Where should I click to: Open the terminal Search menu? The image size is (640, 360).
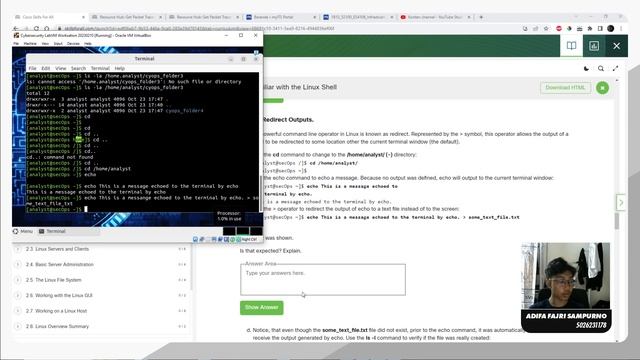point(78,69)
